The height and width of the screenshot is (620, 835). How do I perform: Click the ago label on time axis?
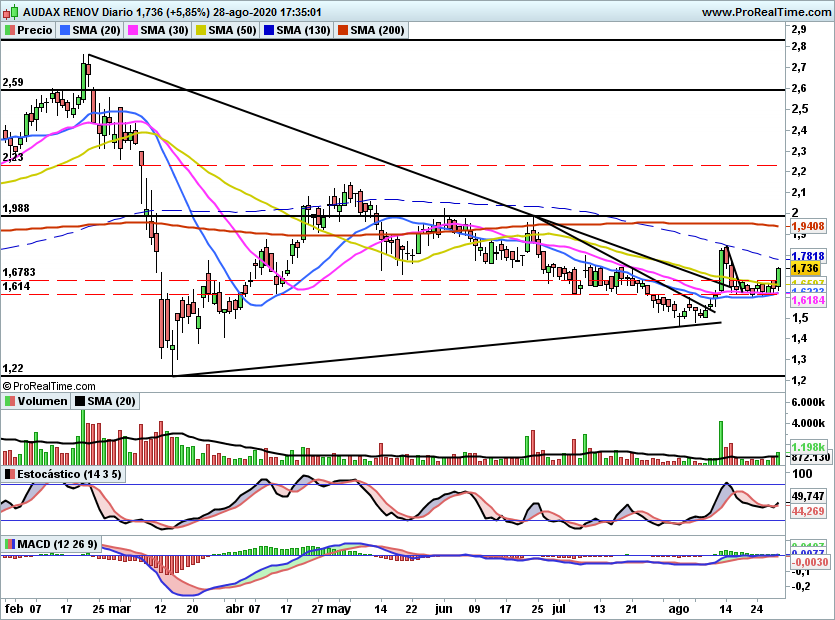coord(678,609)
